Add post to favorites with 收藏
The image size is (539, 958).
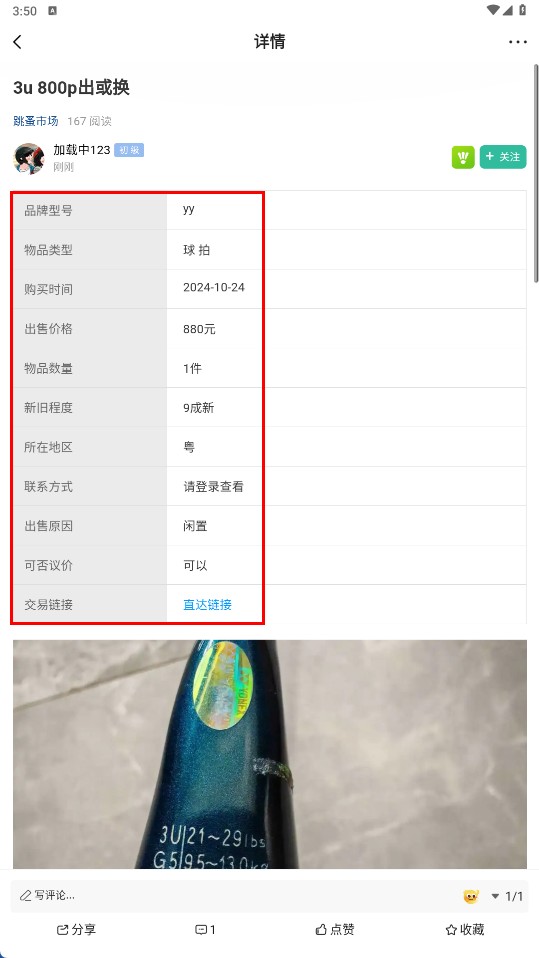tap(465, 930)
